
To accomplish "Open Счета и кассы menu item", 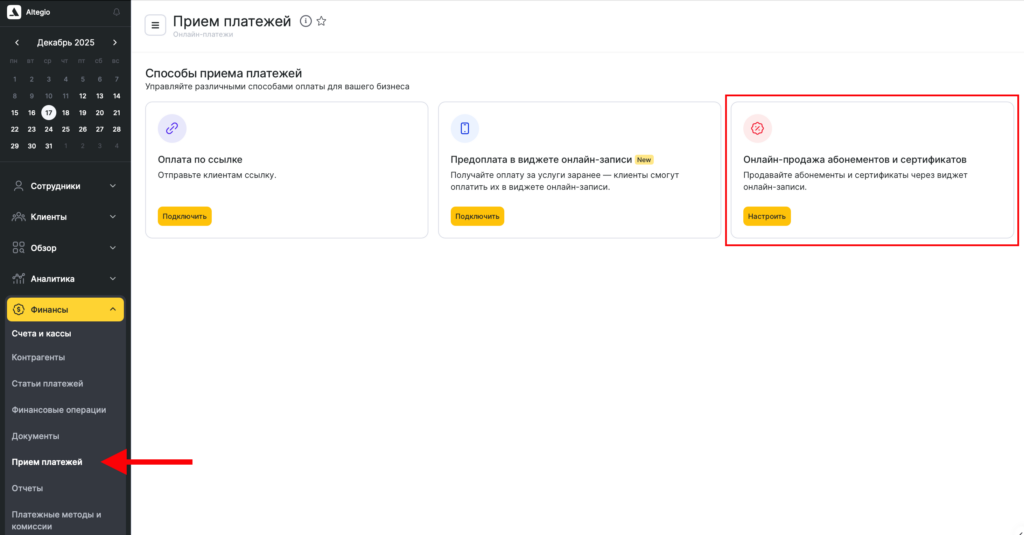I will pos(41,333).
